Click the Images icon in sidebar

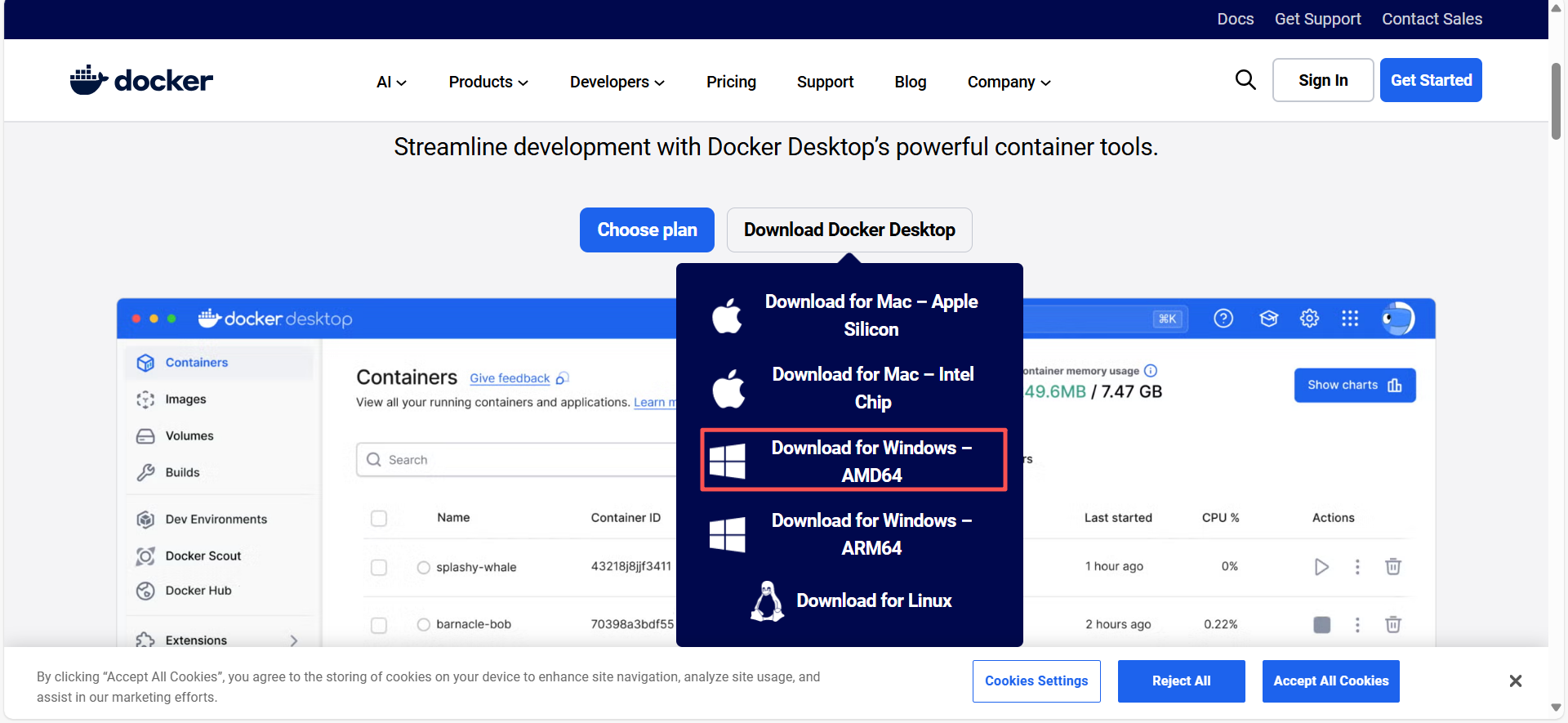(x=145, y=399)
